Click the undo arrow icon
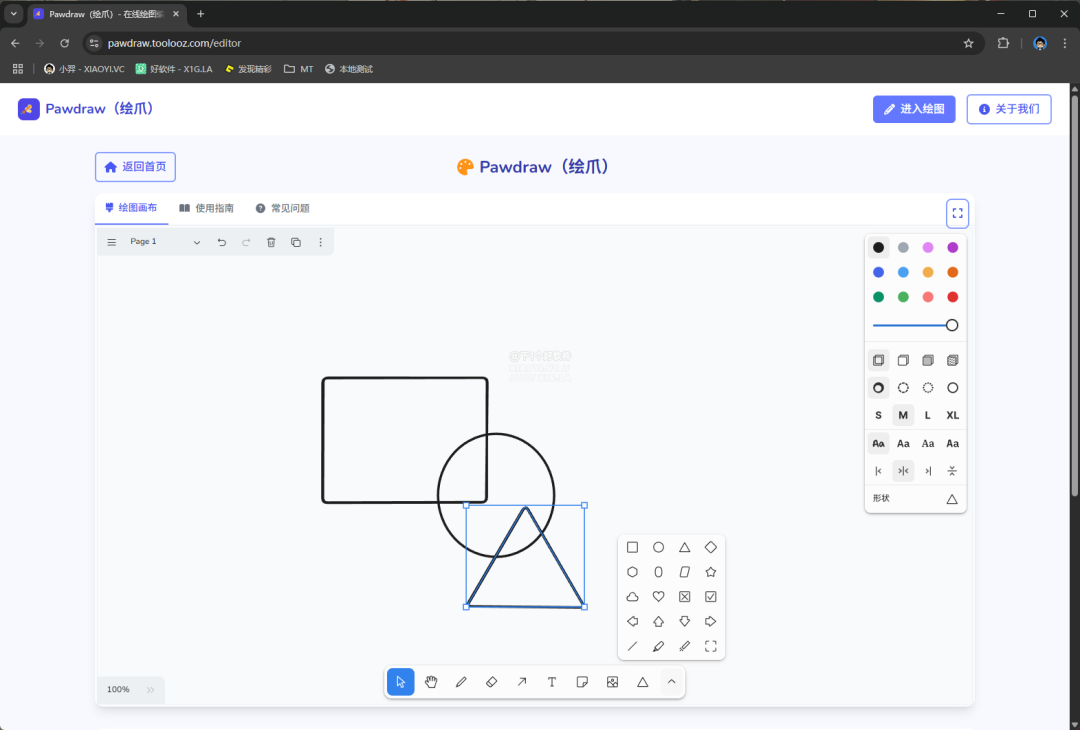The image size is (1080, 730). [x=222, y=242]
